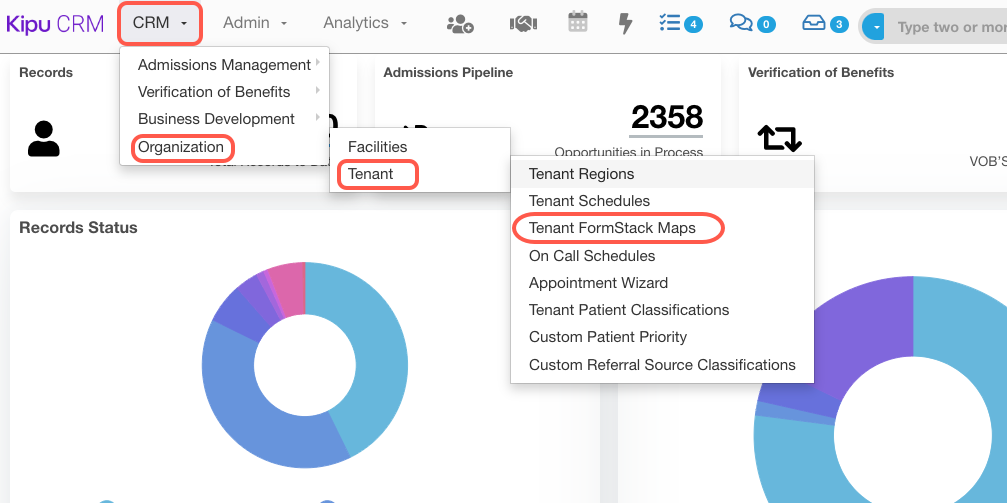Focus the top search input field

(950, 27)
